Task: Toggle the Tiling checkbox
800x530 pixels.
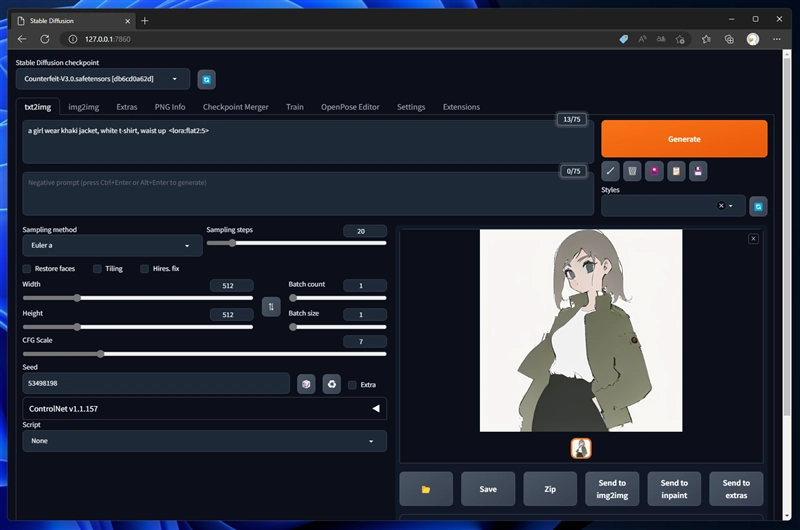Action: [x=98, y=269]
